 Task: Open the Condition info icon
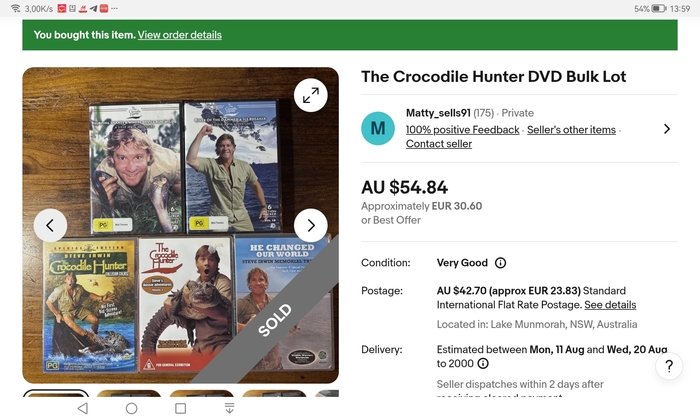500,263
